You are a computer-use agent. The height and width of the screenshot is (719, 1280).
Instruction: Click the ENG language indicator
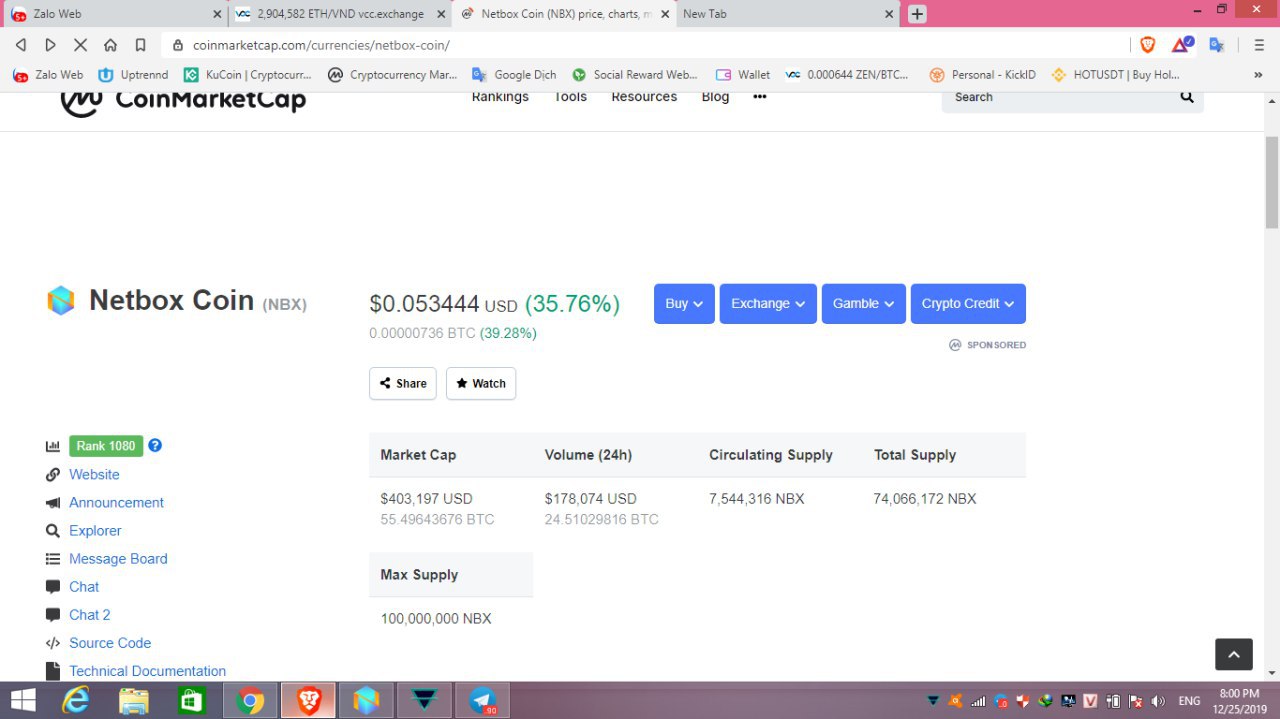(x=1189, y=701)
